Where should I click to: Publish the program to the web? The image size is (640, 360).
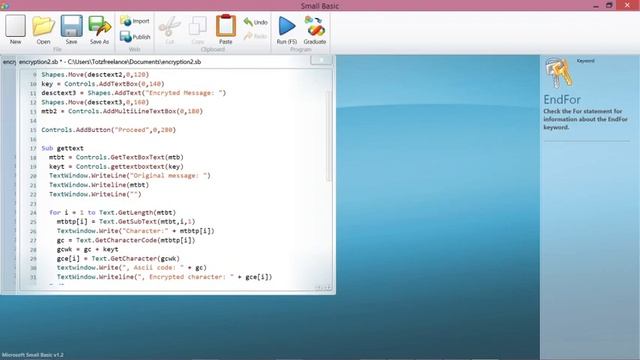(135, 37)
